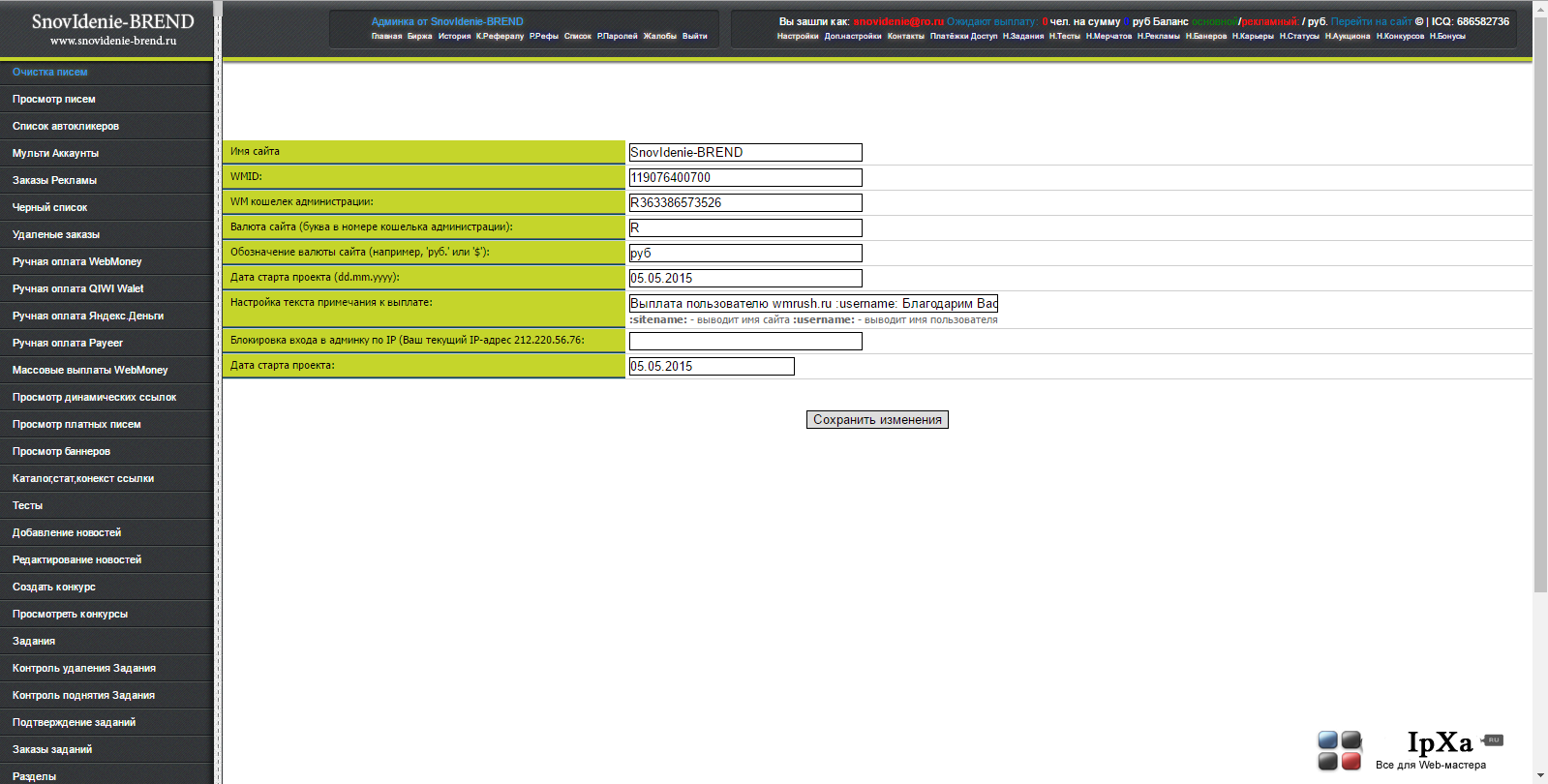Open Р.Рефы in the top menu

tap(544, 36)
